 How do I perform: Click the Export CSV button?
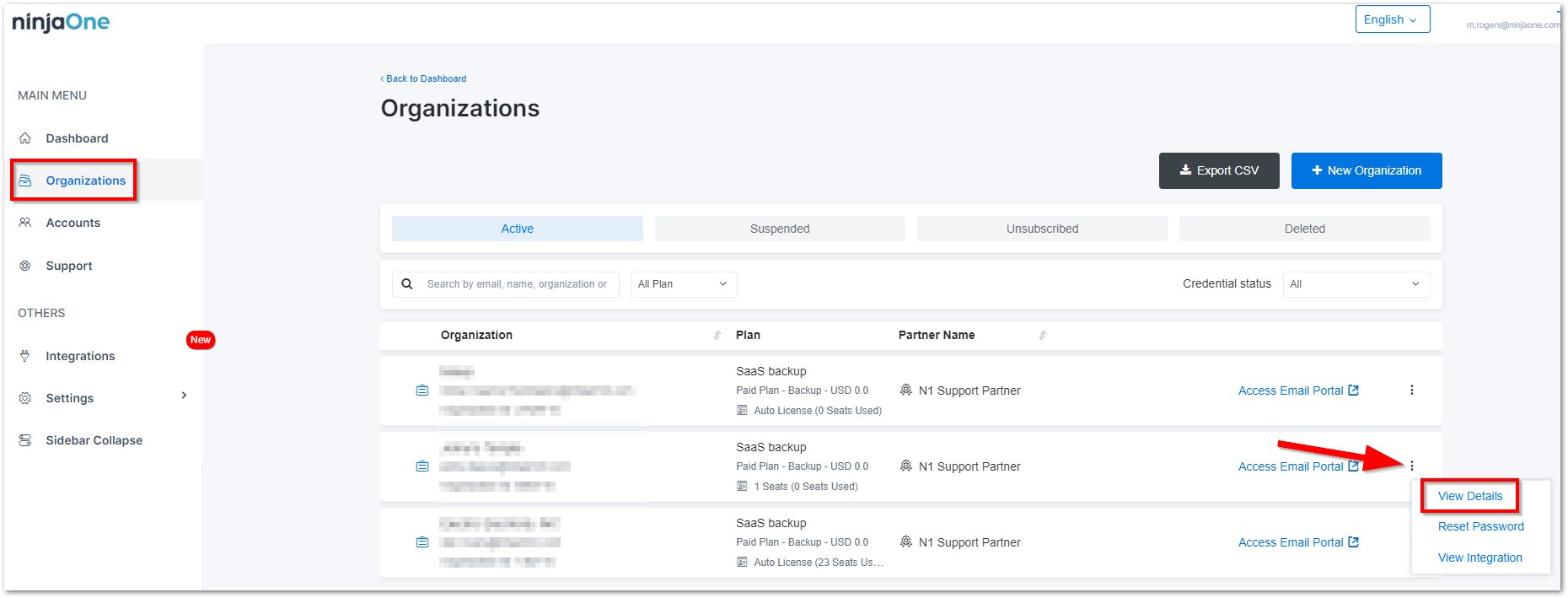(x=1219, y=170)
